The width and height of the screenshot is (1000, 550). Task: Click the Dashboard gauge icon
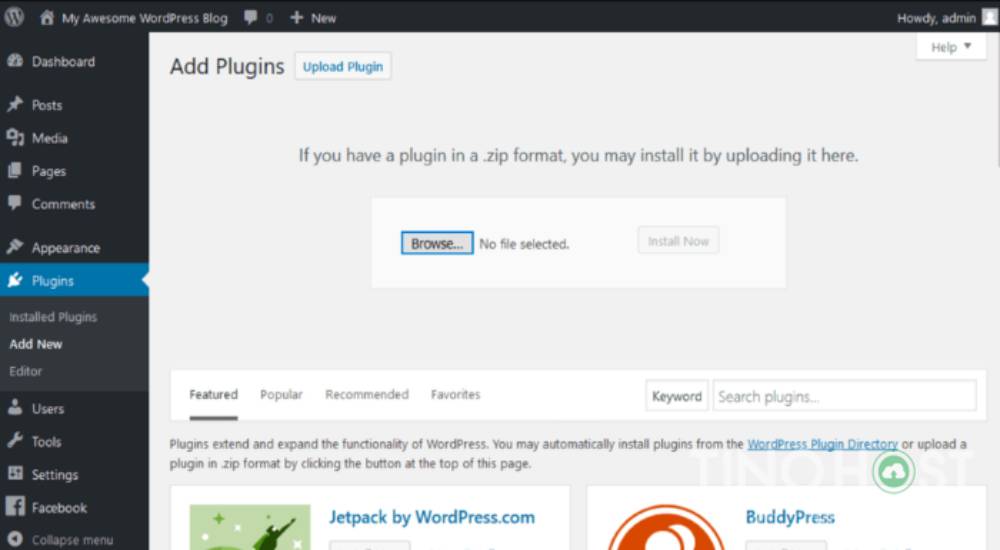pos(15,61)
